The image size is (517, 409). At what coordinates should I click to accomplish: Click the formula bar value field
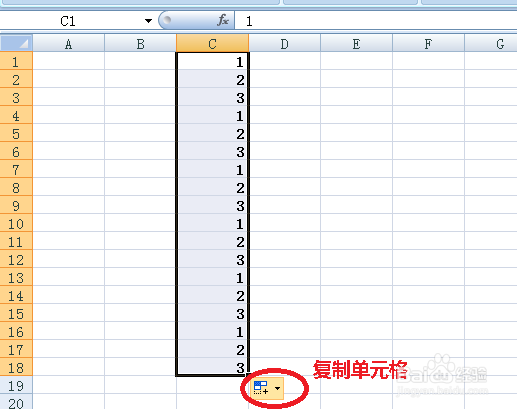pyautogui.click(x=376, y=21)
